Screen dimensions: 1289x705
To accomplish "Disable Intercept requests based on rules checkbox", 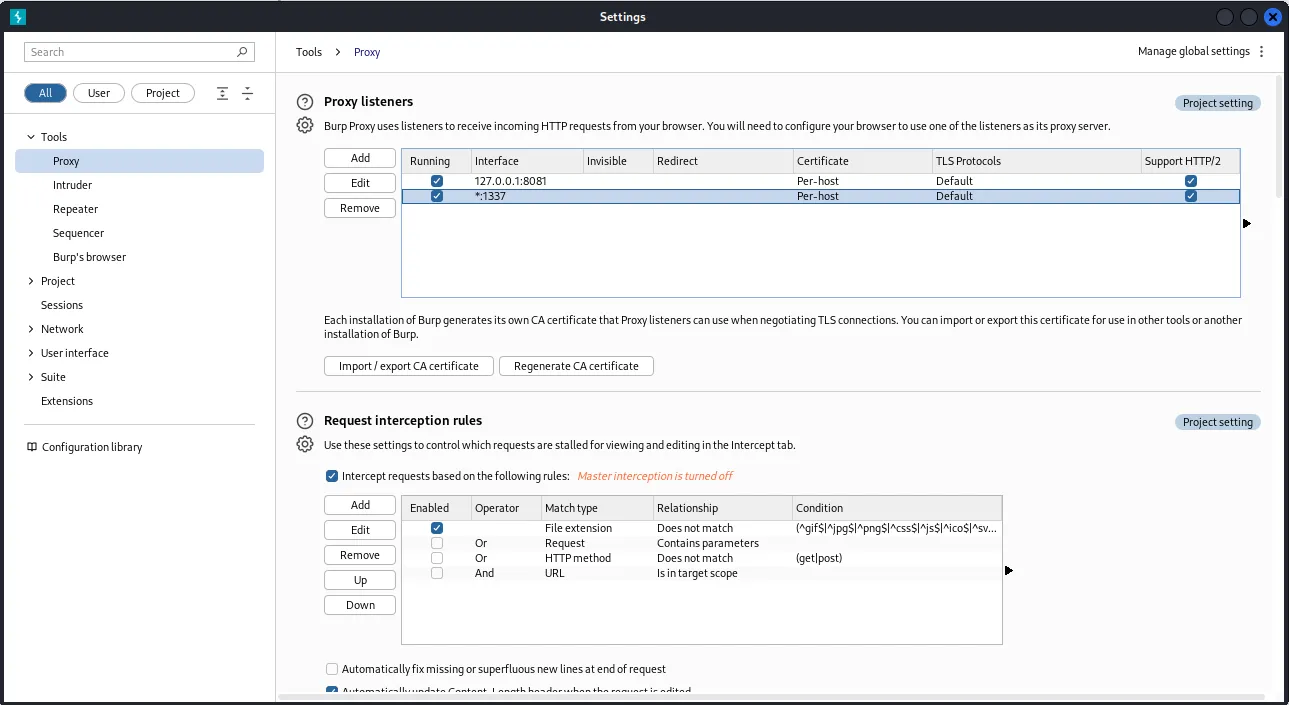I will [332, 476].
